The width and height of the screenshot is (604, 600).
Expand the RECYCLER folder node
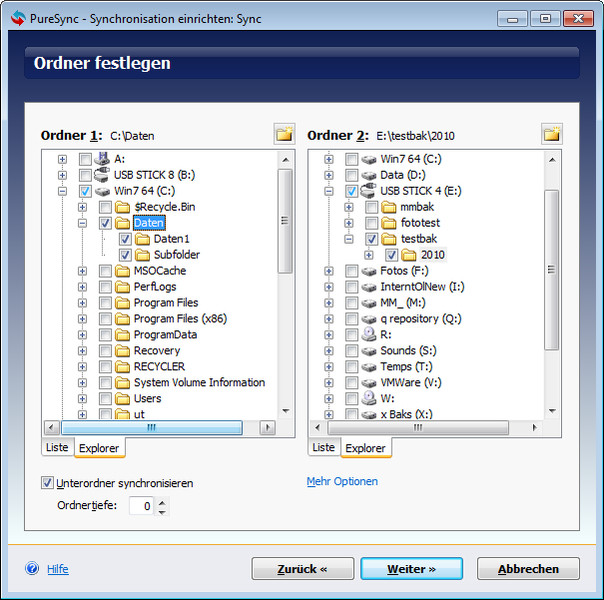(82, 367)
